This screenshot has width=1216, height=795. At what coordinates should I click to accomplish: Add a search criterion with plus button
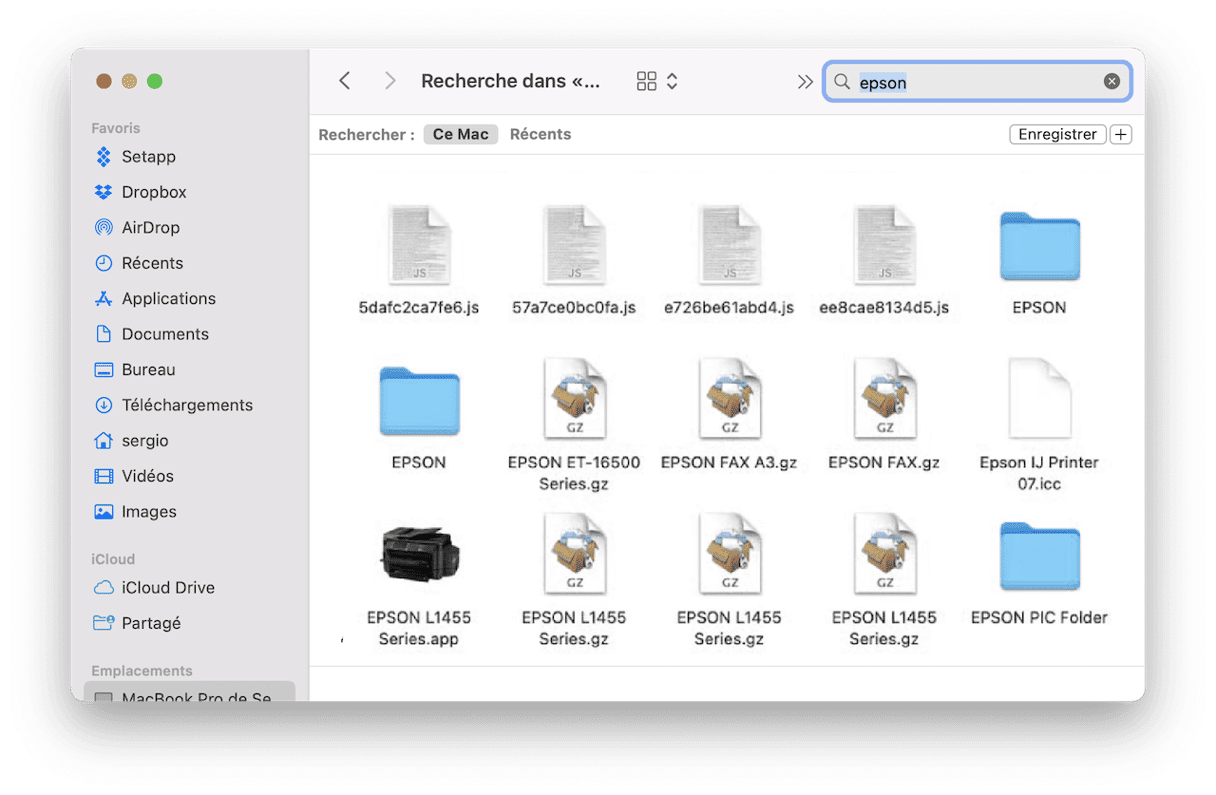1121,134
